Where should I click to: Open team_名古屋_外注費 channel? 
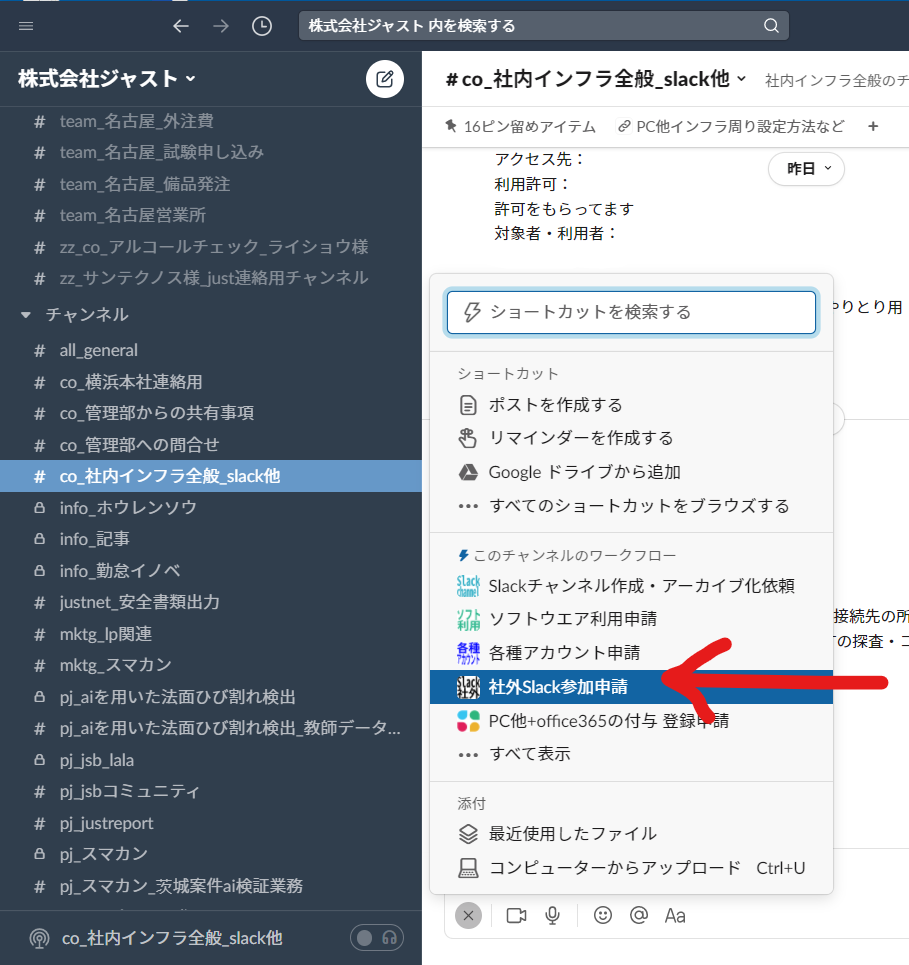[210, 121]
